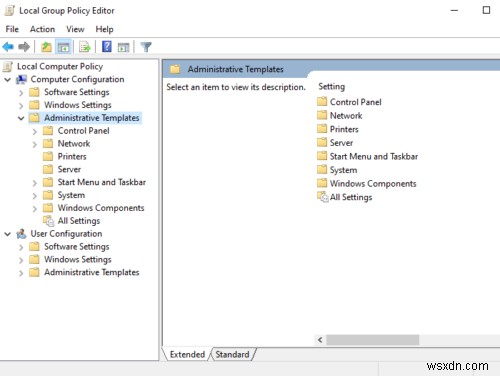
Task: Switch to the Extended tab
Action: [x=187, y=354]
